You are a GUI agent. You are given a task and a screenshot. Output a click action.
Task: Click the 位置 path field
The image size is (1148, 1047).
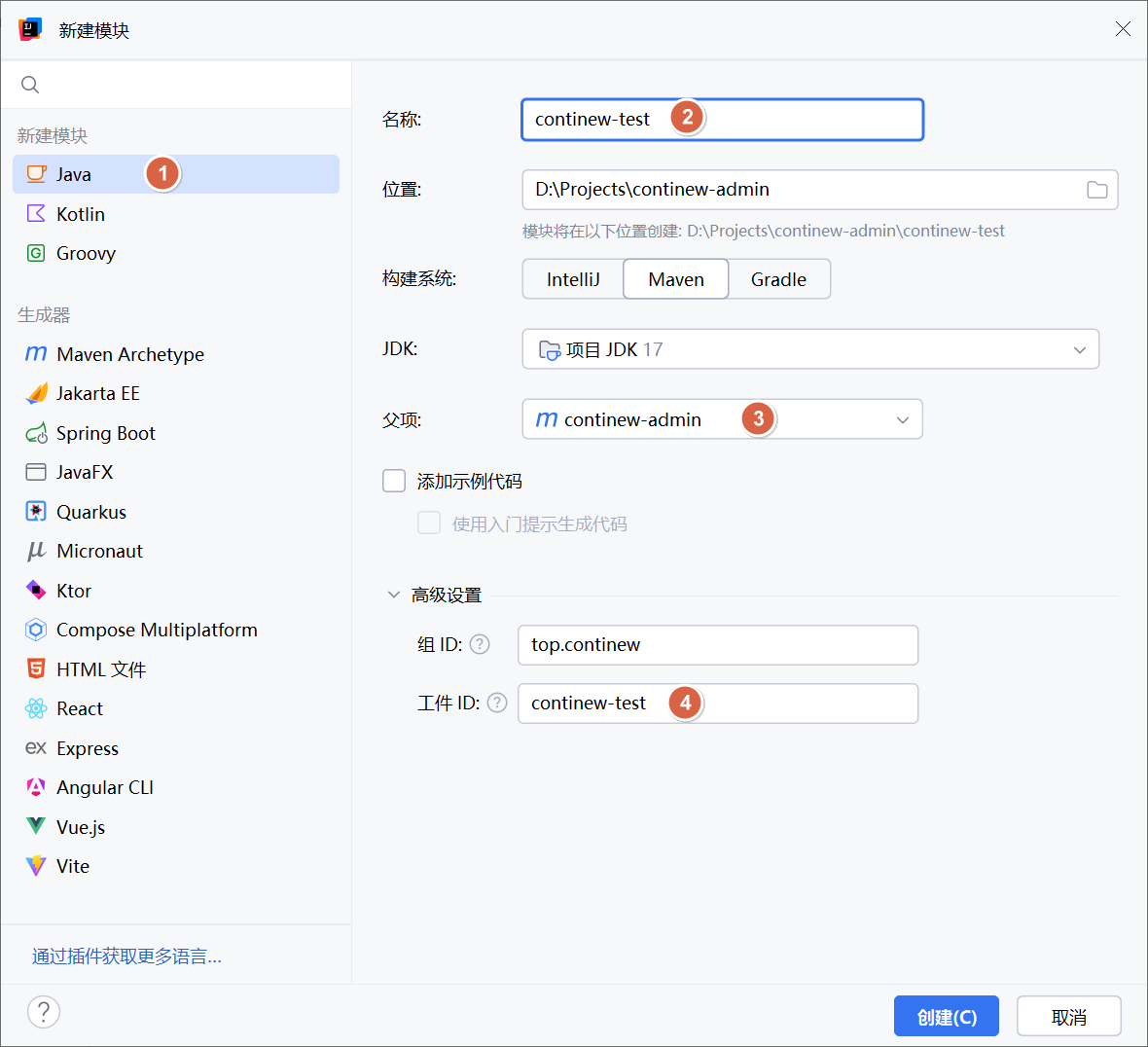820,190
